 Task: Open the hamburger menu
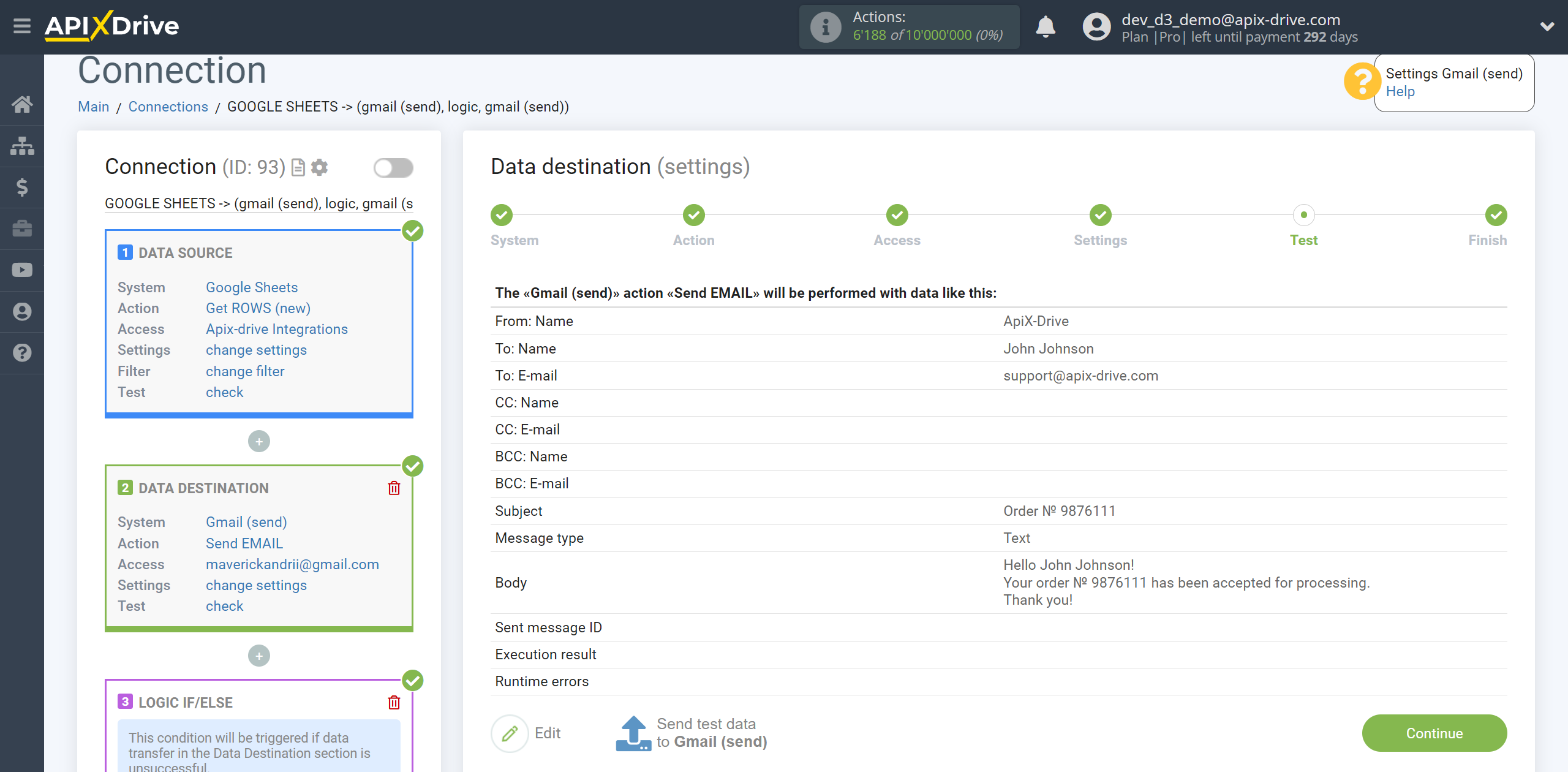pyautogui.click(x=22, y=26)
